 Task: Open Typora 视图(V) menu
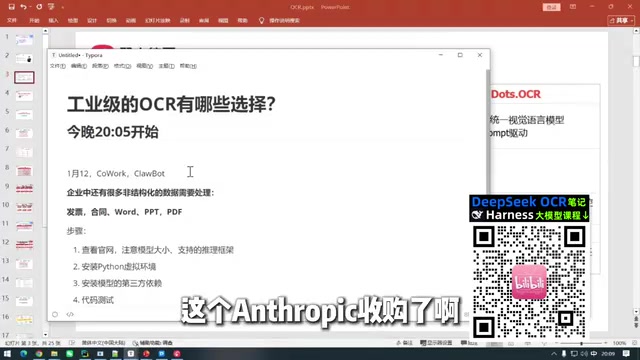pyautogui.click(x=144, y=66)
